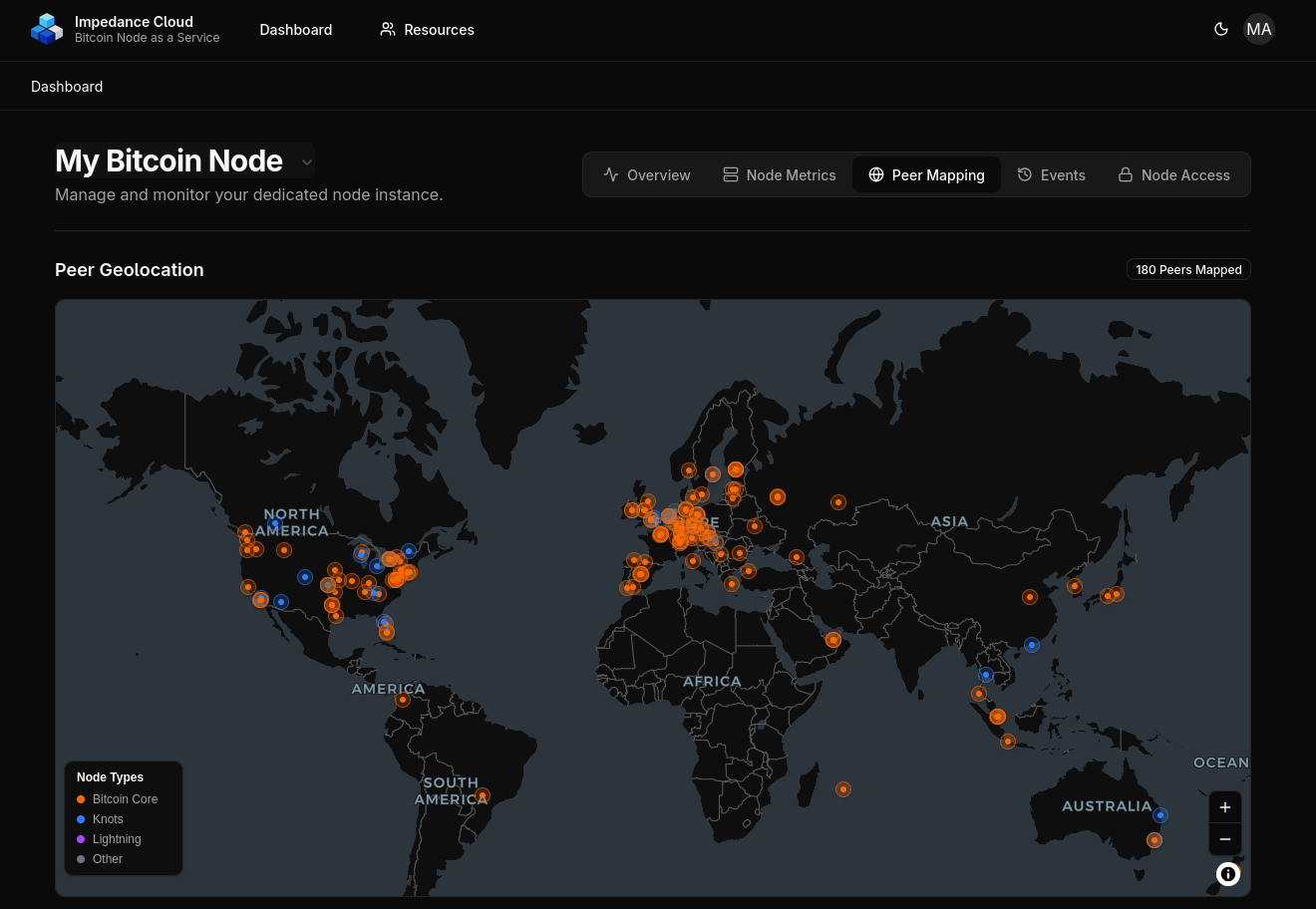Screen dimensions: 1316x909
Task: Zoom into the map with plus button
Action: pyautogui.click(x=1224, y=807)
